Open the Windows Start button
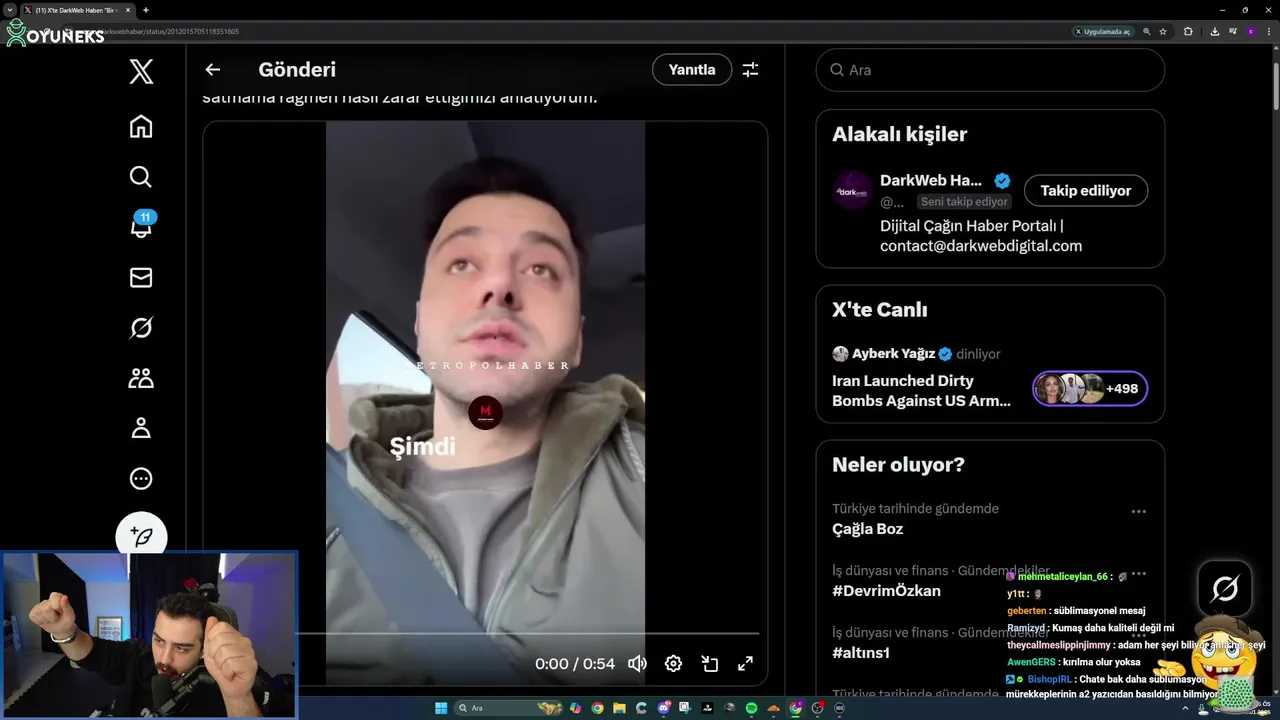1280x720 pixels. click(x=441, y=708)
